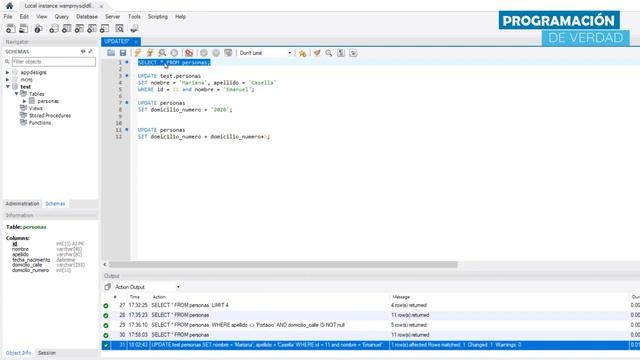Refresh the SCHEMAS list icon

pyautogui.click(x=83, y=51)
